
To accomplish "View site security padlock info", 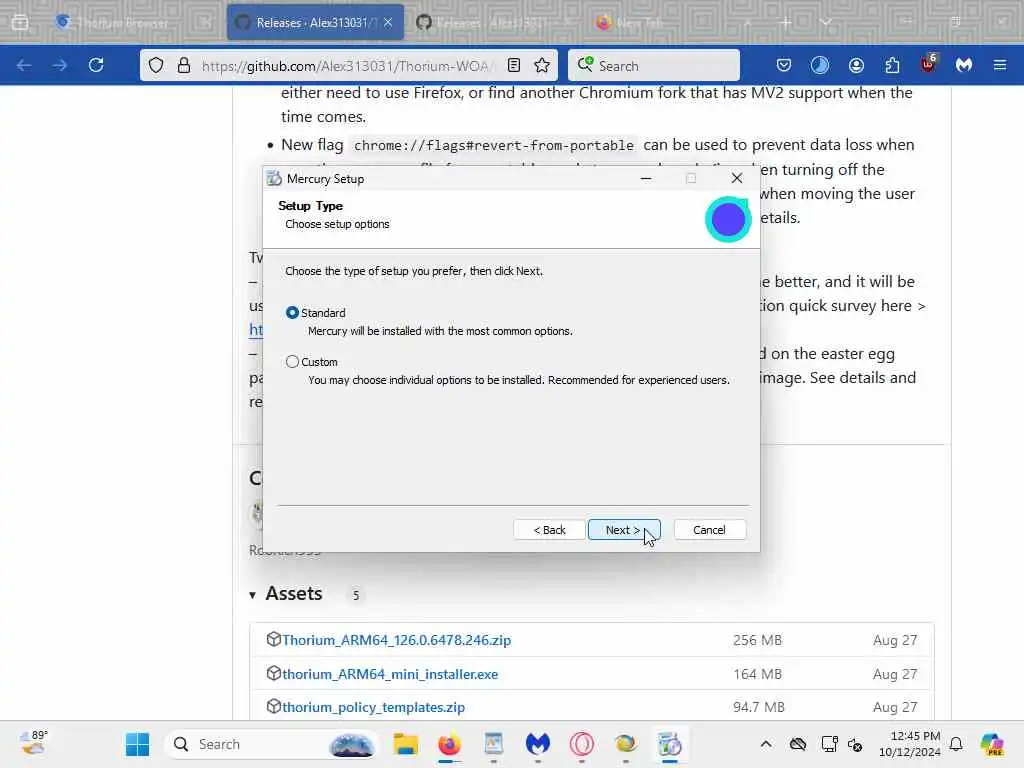I will point(184,65).
